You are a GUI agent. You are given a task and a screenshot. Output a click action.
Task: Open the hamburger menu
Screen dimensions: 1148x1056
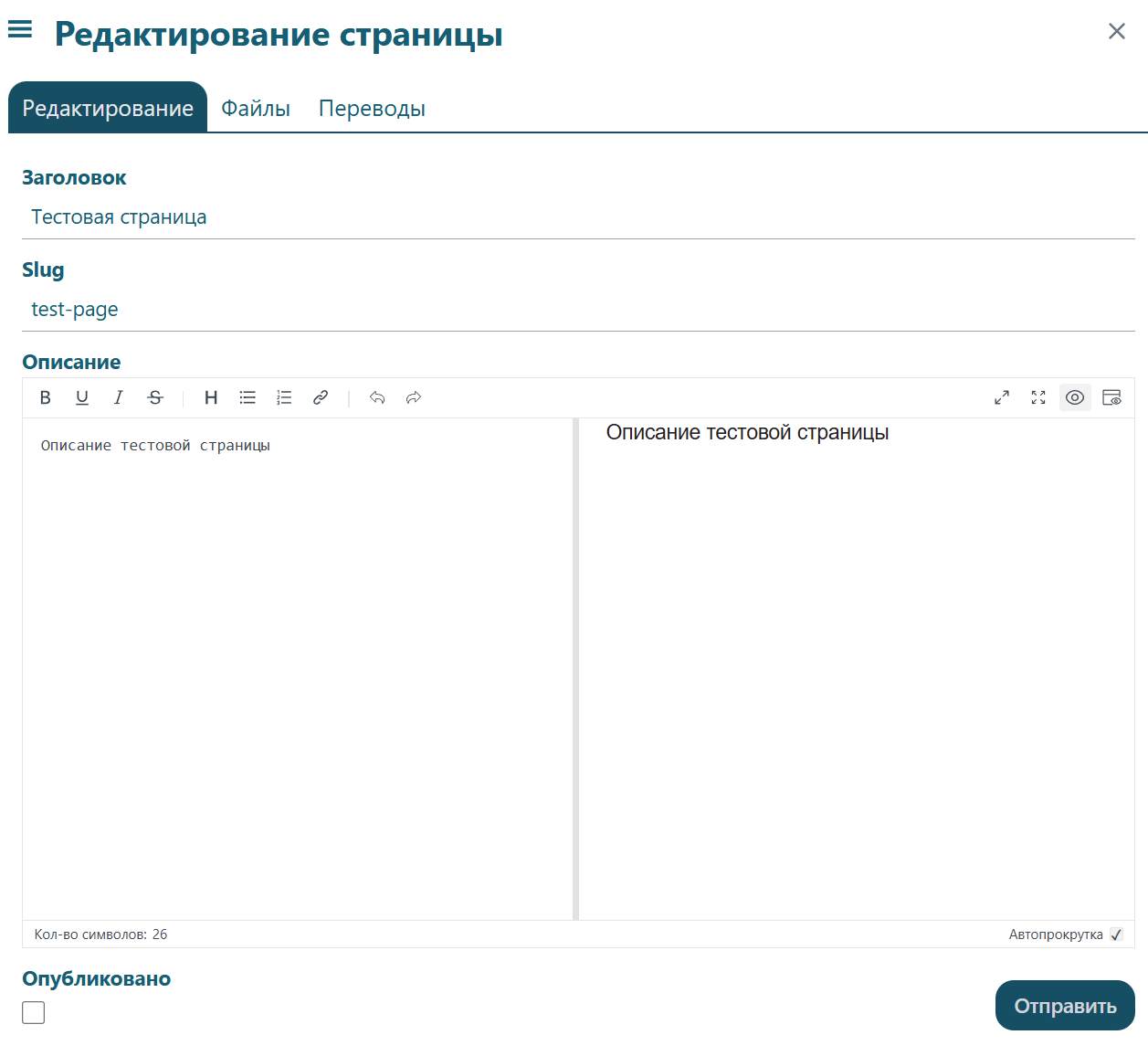[20, 30]
